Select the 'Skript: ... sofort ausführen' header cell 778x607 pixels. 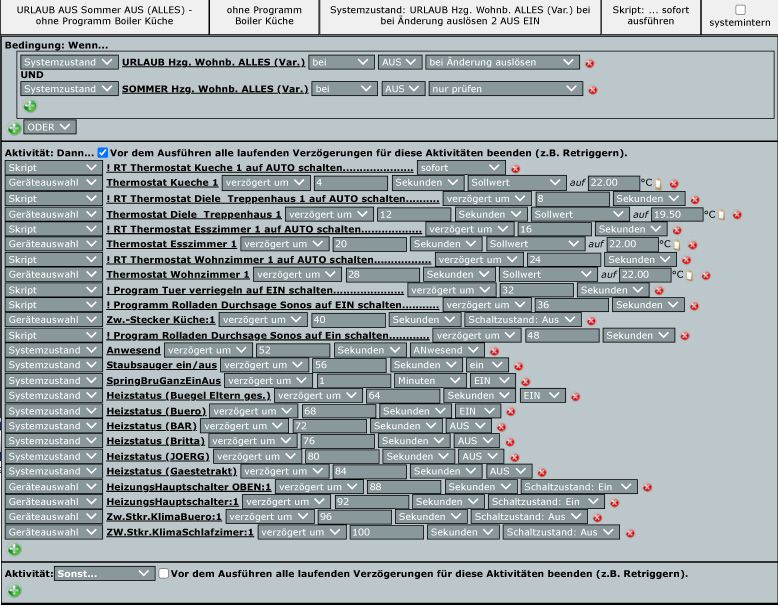[x=650, y=16]
